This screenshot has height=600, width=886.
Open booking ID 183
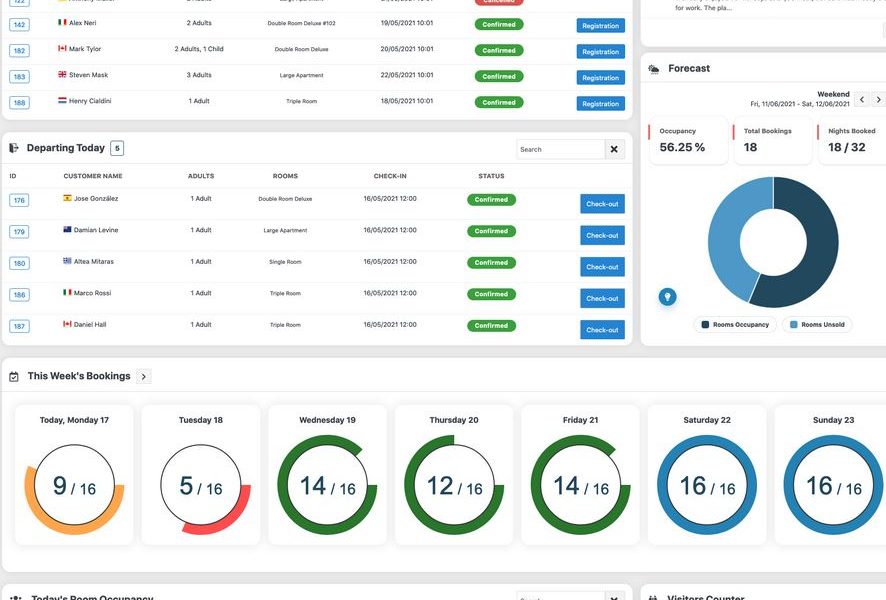coord(19,77)
